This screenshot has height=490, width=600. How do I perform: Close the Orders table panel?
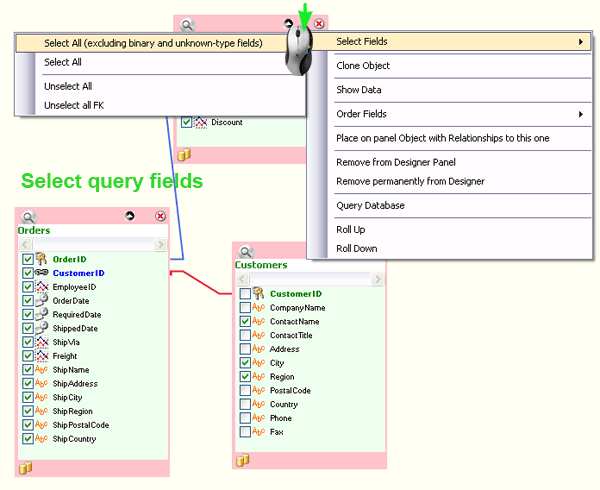[x=161, y=216]
